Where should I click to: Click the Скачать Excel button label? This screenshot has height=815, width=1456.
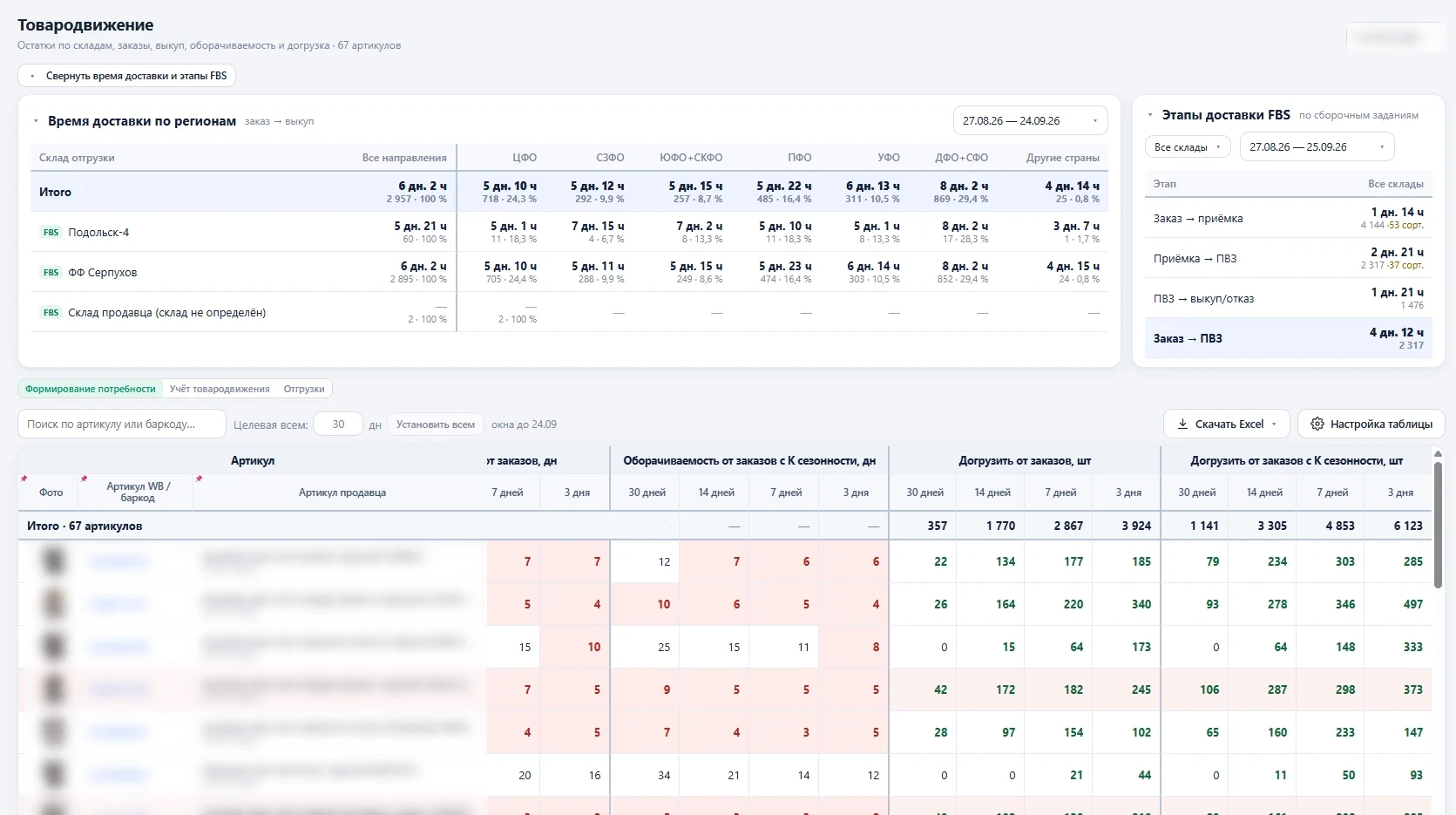tap(1229, 424)
